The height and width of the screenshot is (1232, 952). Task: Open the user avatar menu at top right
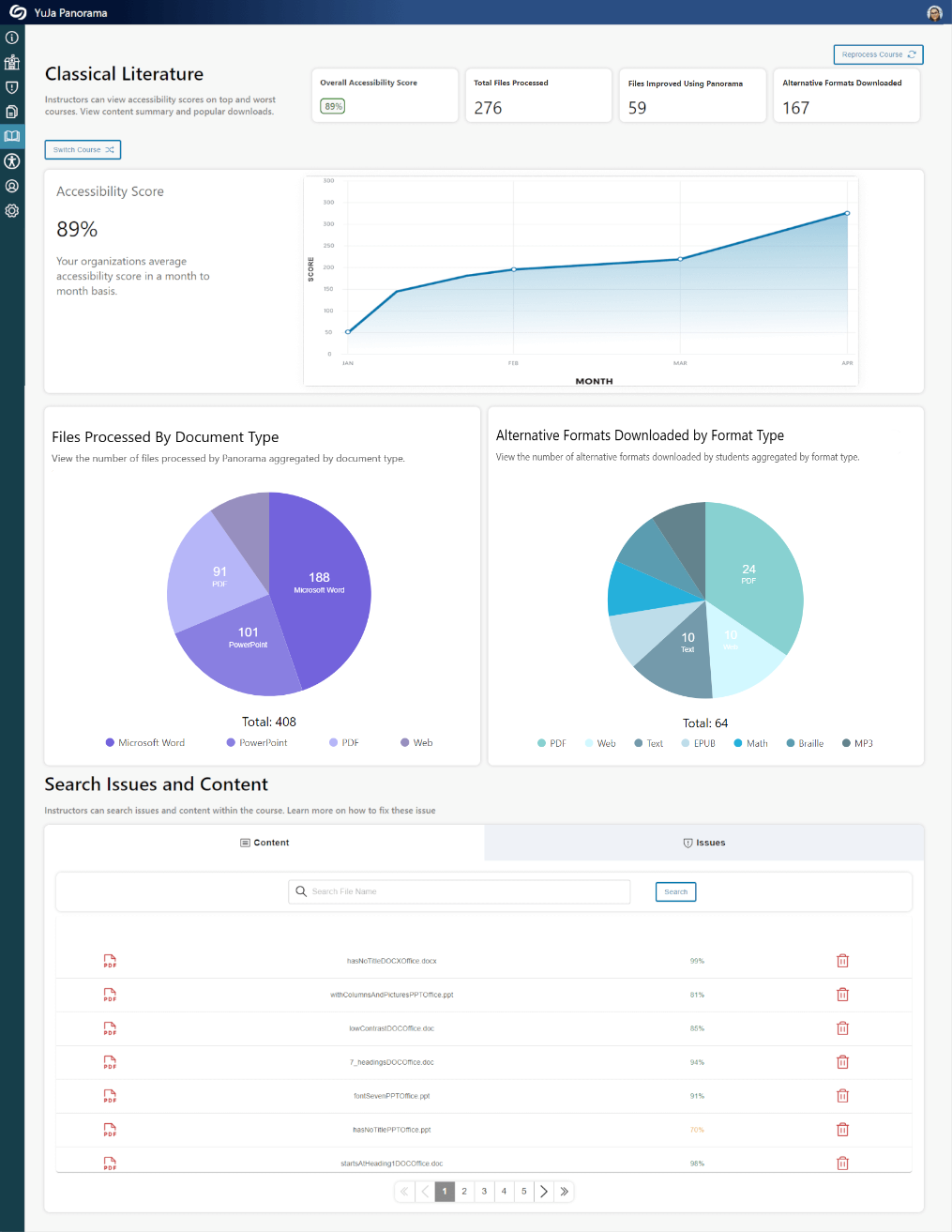934,13
